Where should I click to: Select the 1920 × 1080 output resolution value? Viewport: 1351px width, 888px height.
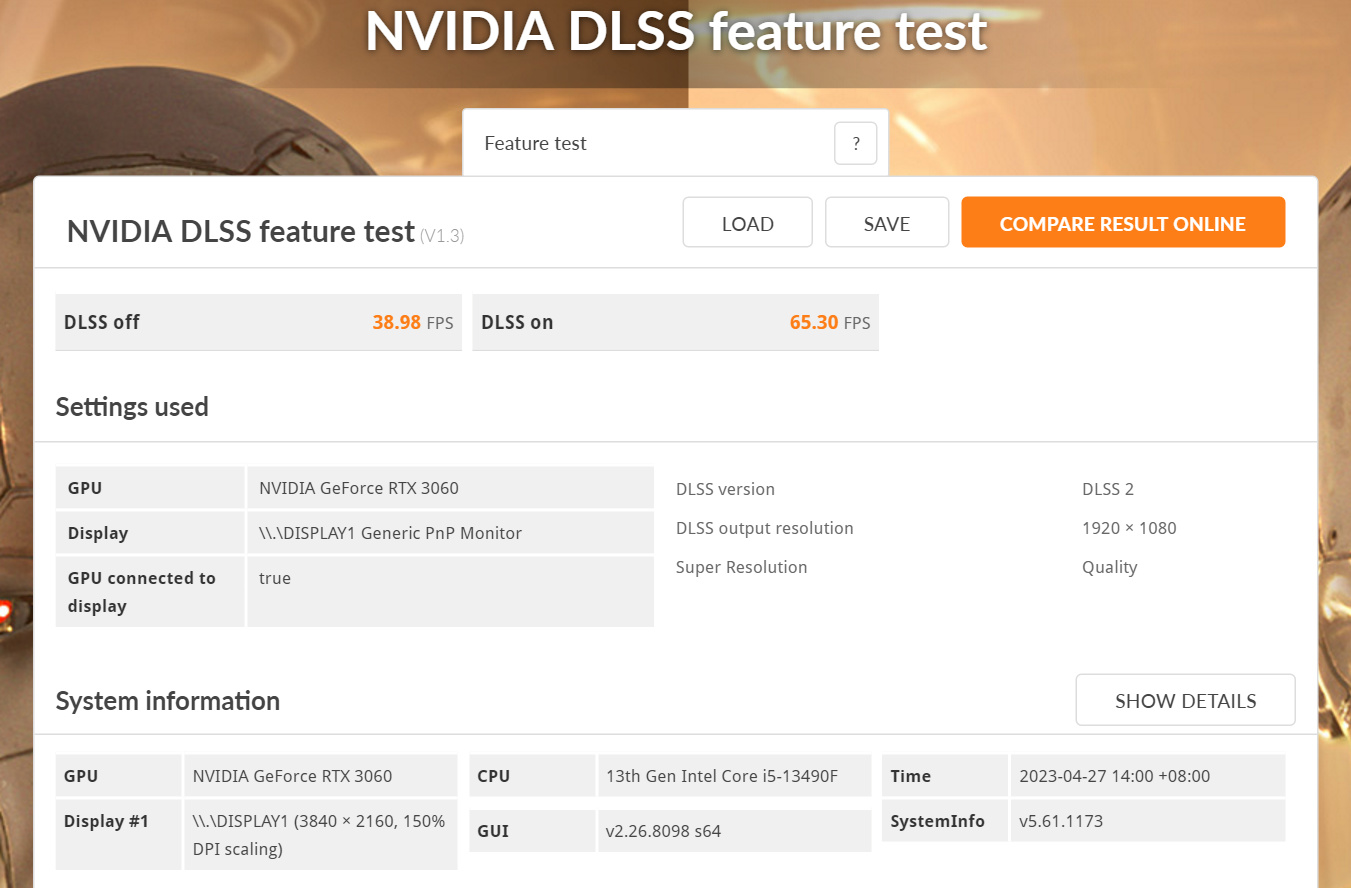click(1129, 528)
